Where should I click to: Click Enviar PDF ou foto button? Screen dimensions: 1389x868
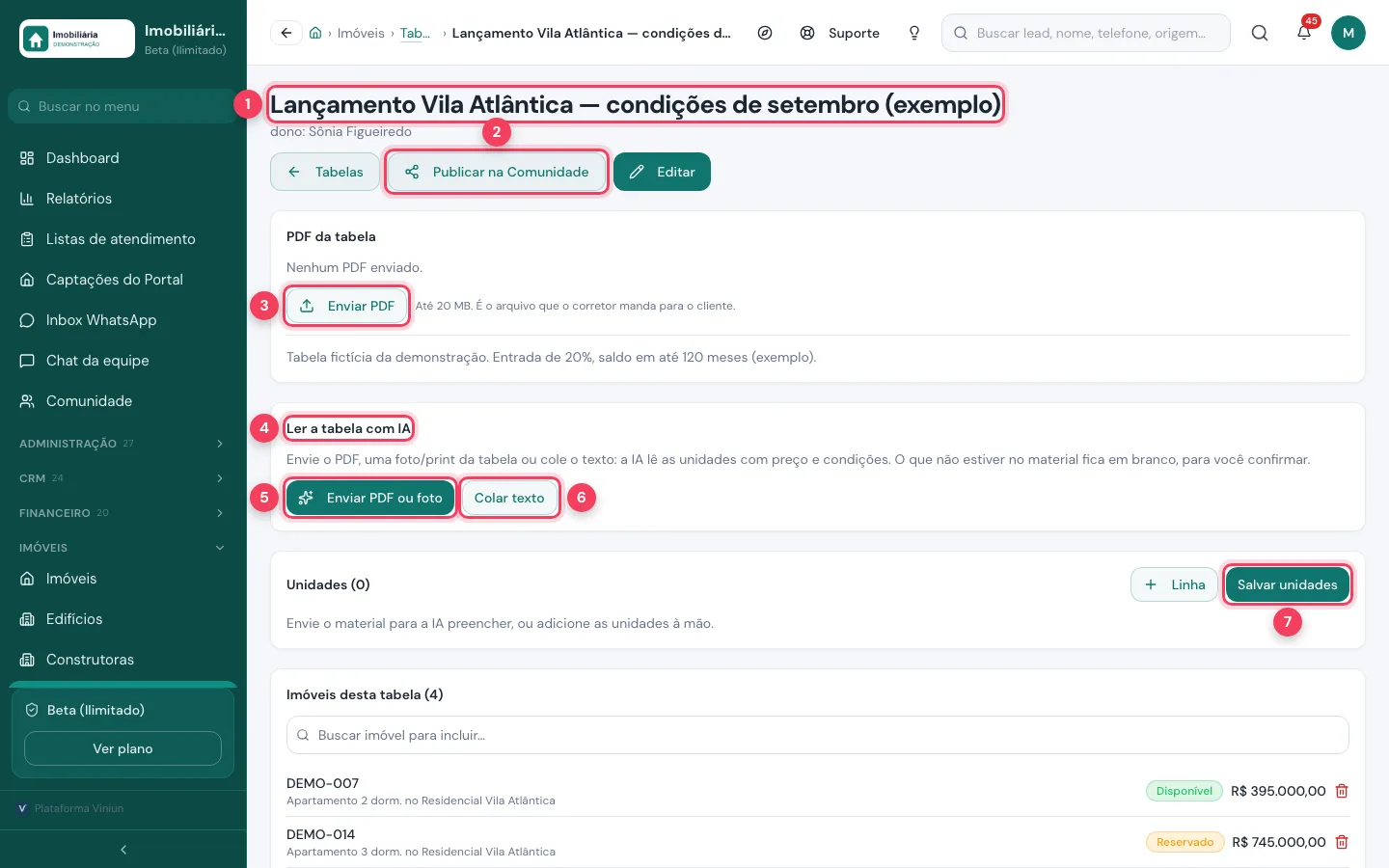point(370,498)
